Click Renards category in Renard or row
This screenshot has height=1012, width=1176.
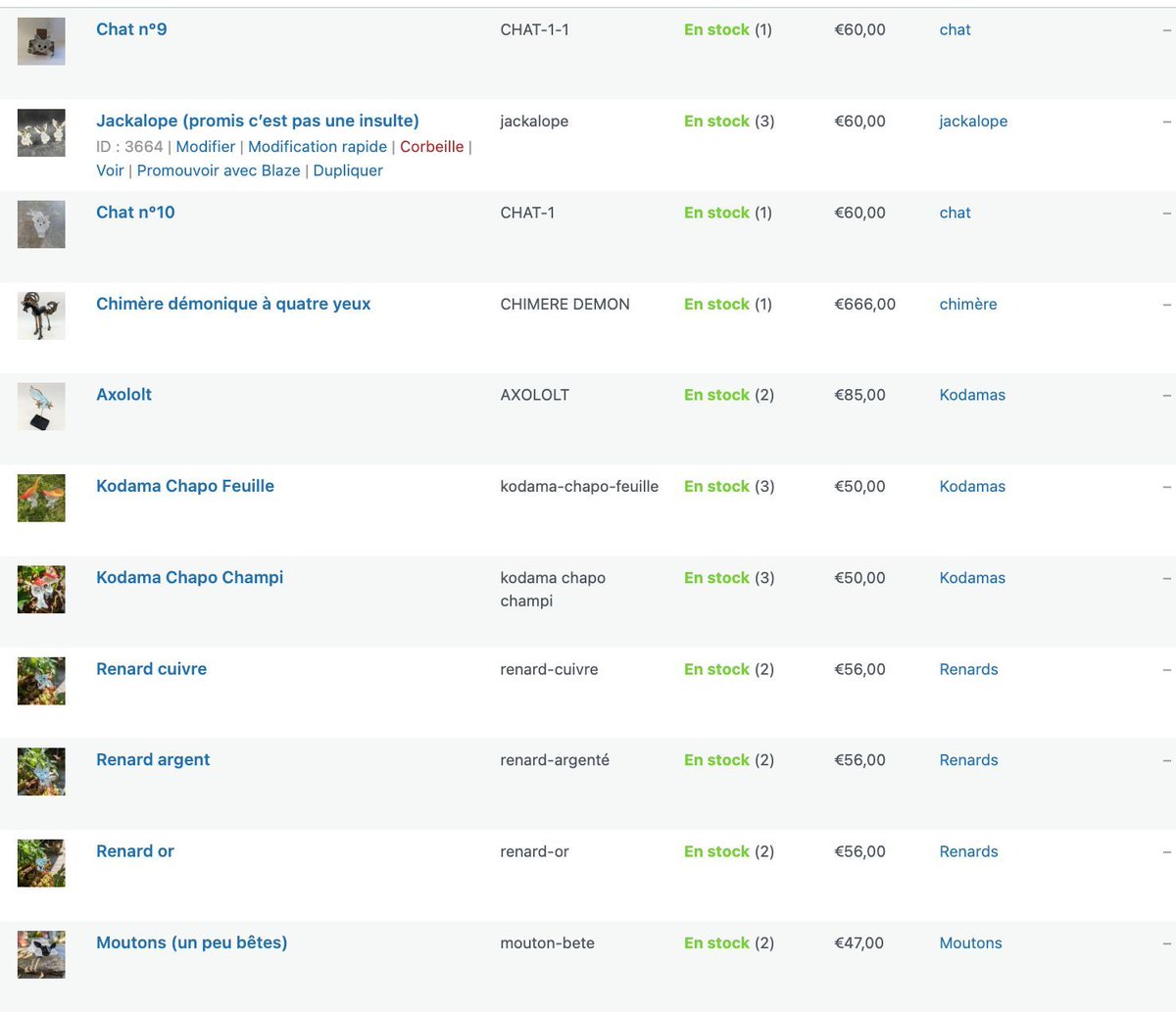click(969, 851)
